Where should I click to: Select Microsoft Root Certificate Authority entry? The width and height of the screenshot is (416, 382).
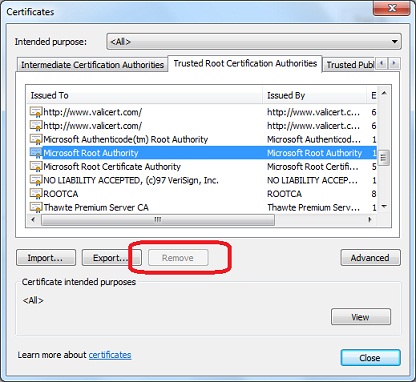coord(202,167)
